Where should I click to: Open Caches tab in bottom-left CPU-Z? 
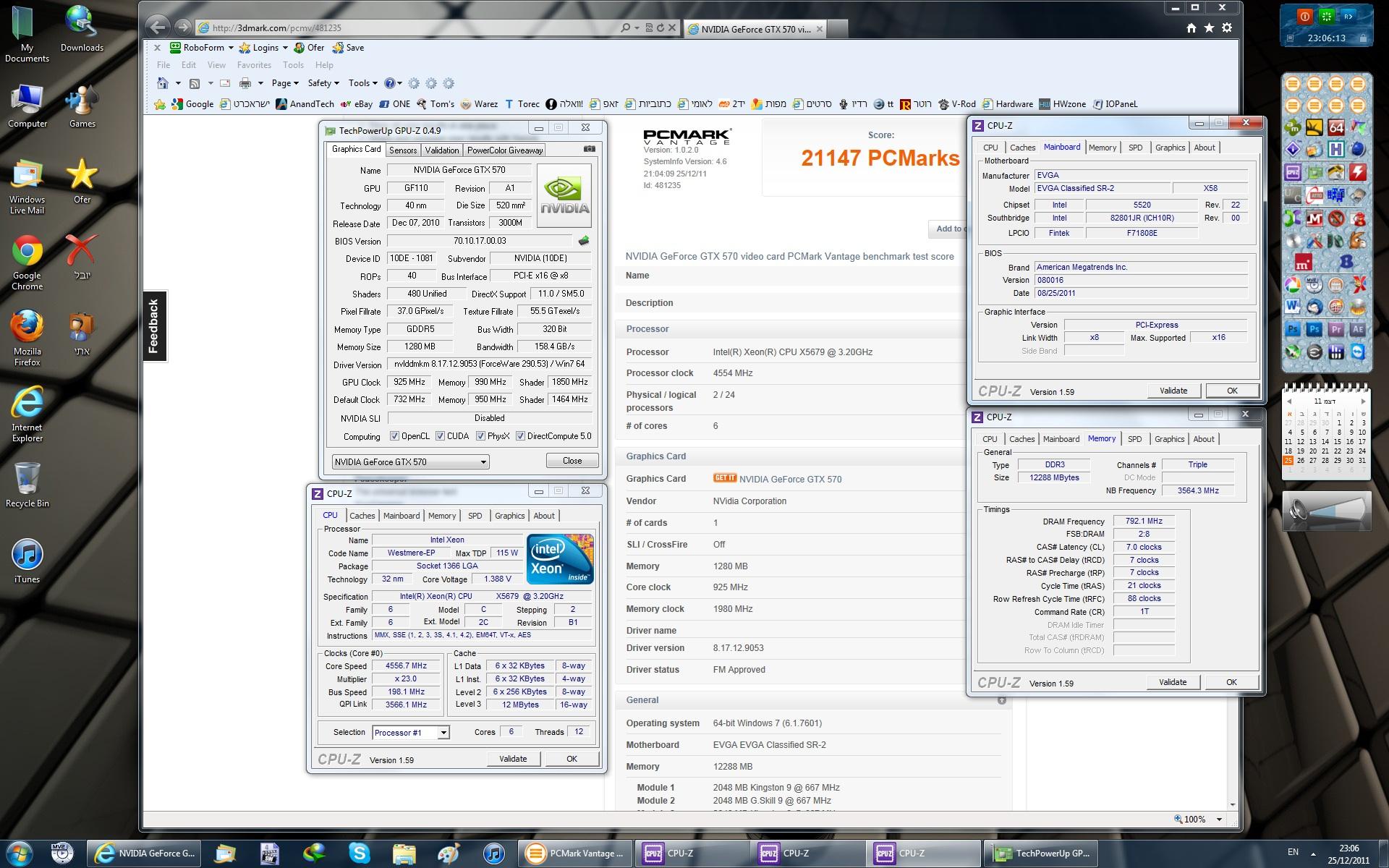[x=362, y=516]
